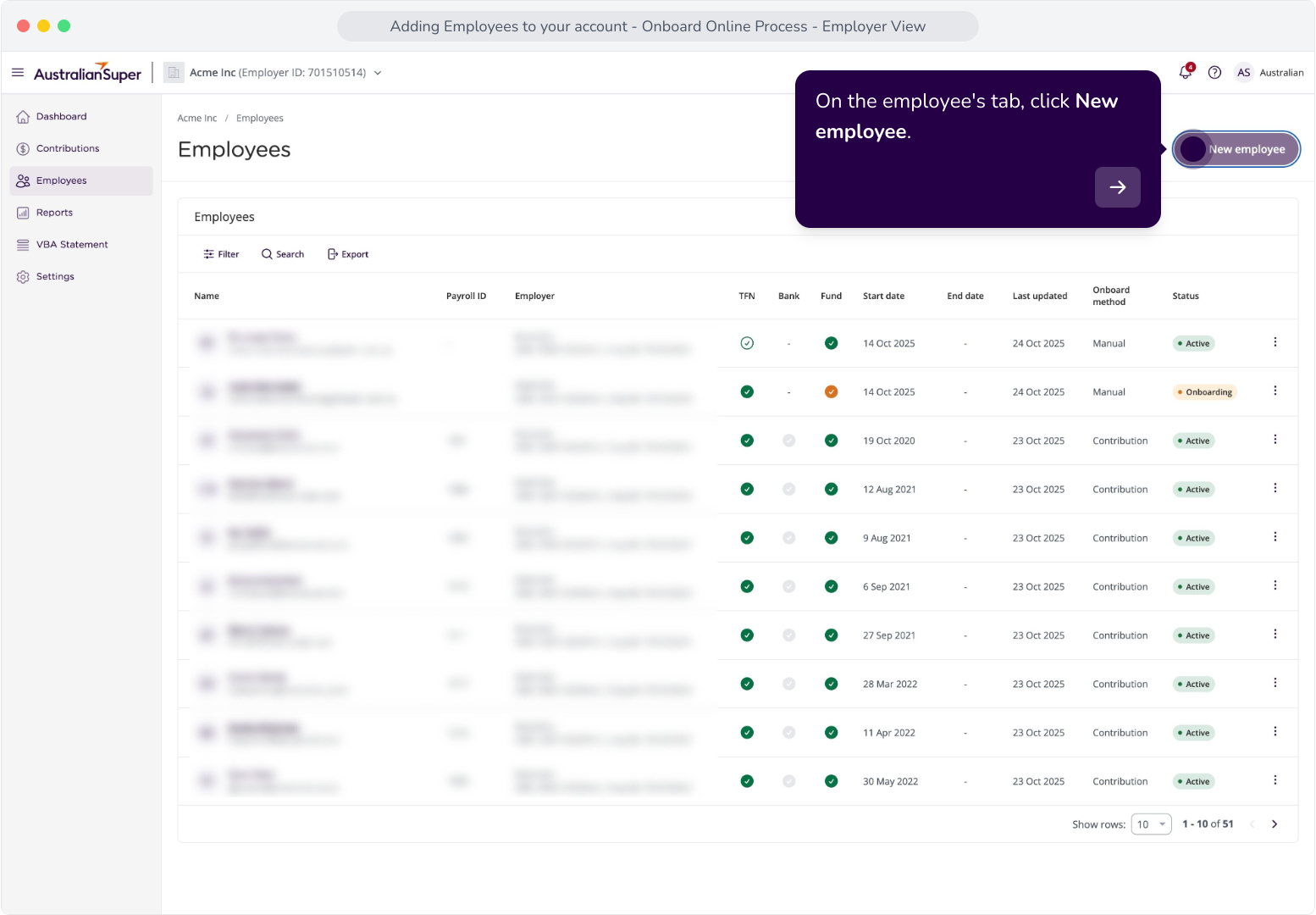Click the Acme Inc breadcrumb link
This screenshot has height=915, width=1316.
[x=197, y=119]
